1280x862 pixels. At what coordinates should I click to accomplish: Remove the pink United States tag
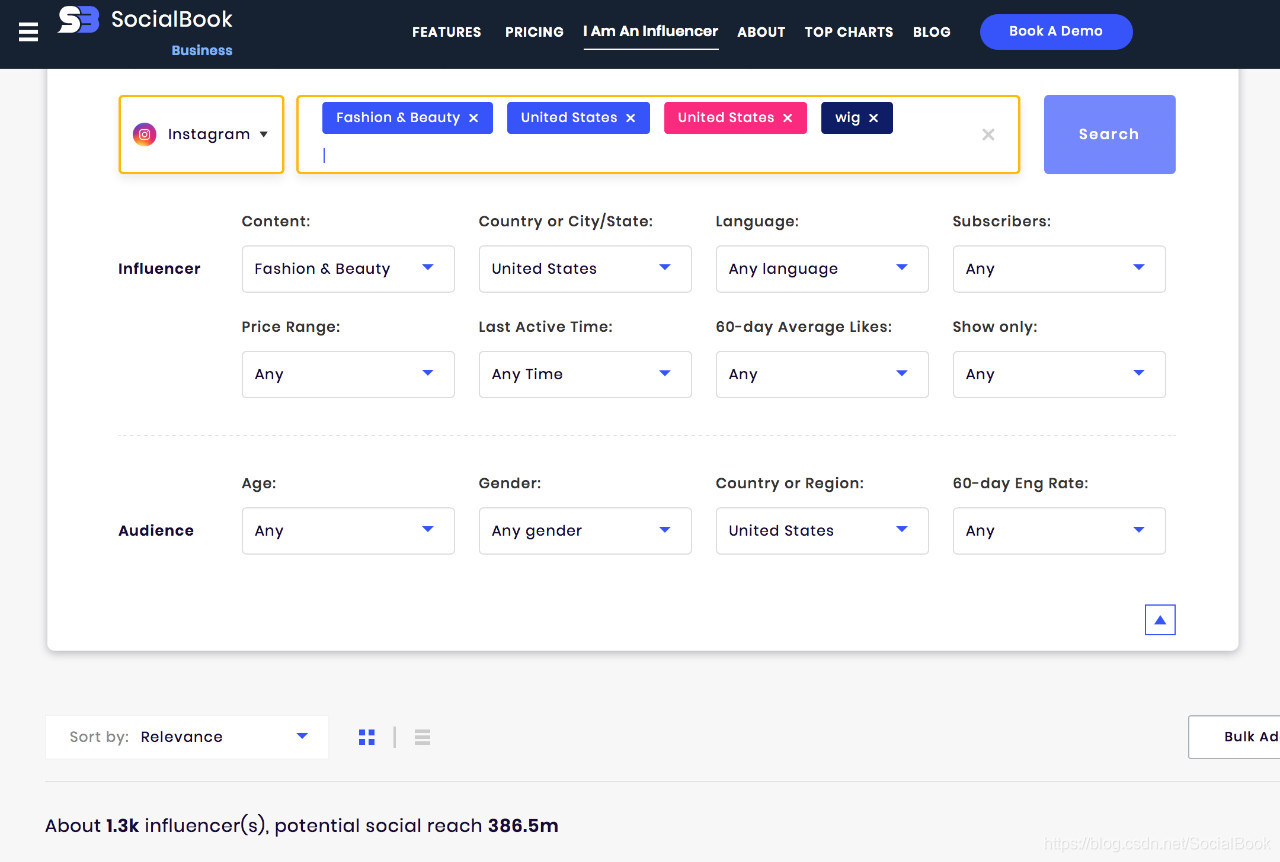pos(788,118)
